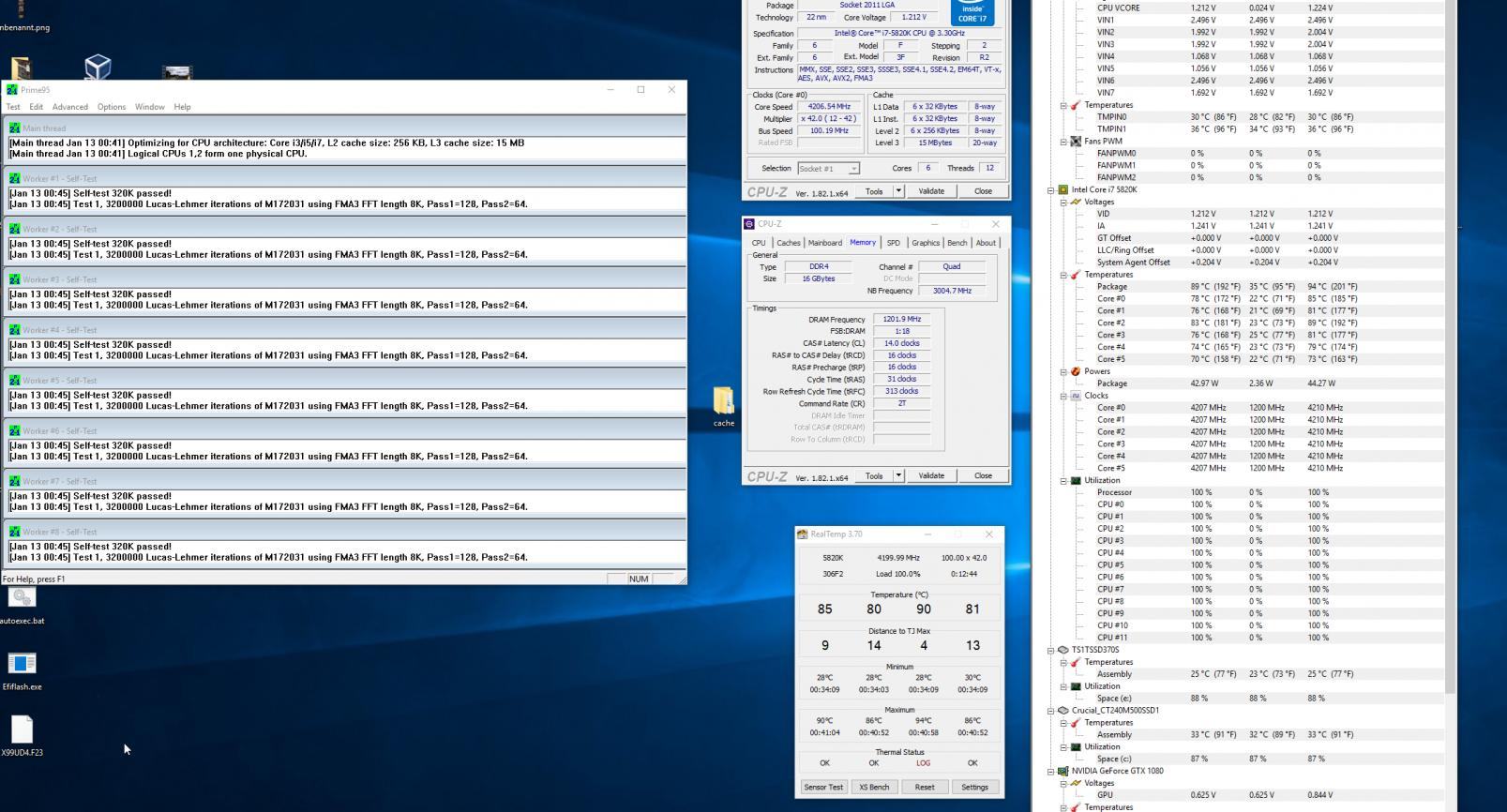Viewport: 1507px width, 812px height.
Task: Open the Options menu in Prime95
Action: 112,107
